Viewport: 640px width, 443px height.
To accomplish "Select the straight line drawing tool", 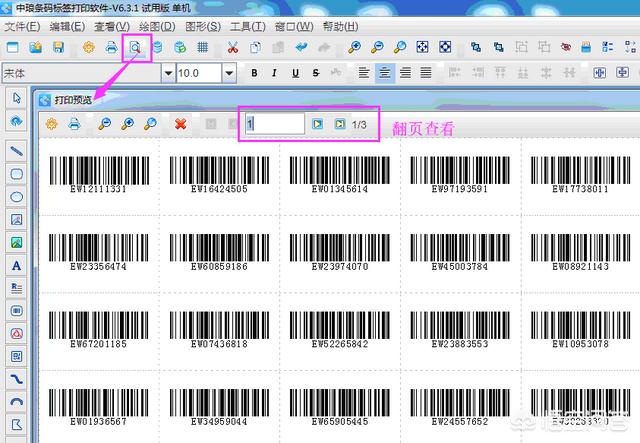I will click(16, 151).
